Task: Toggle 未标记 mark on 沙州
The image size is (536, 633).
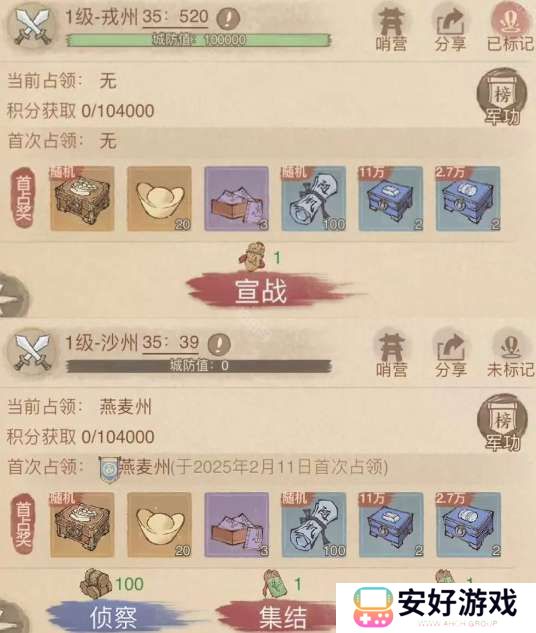Action: coord(510,354)
